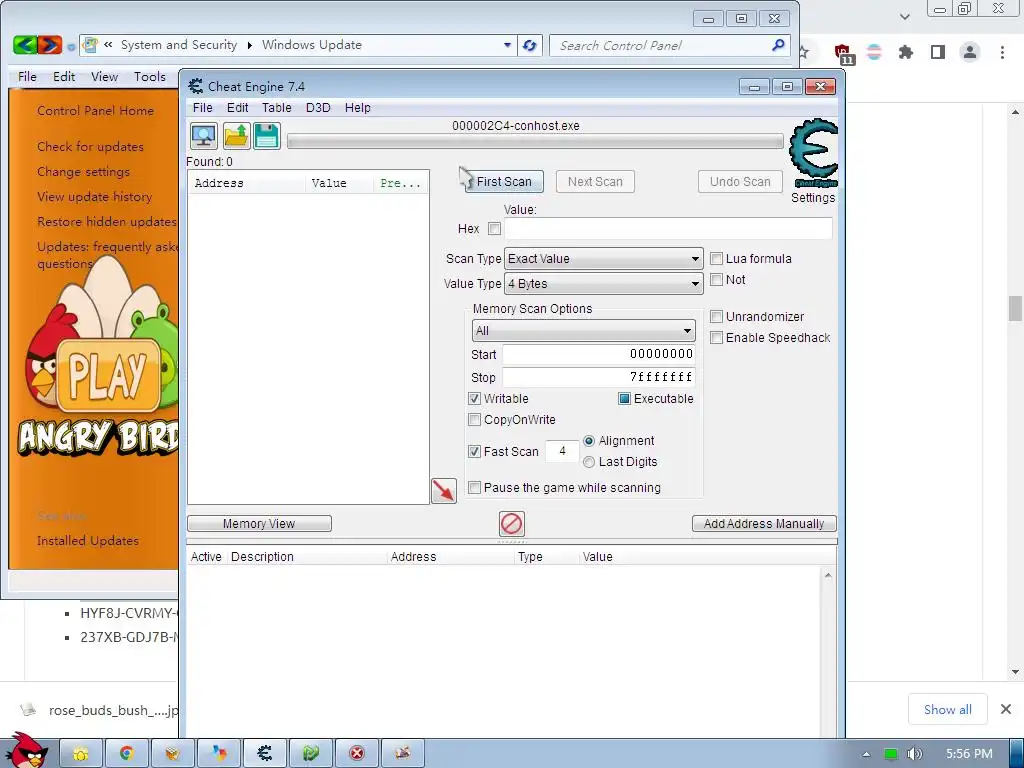This screenshot has height=768, width=1024.
Task: Click the save floppy disk icon
Action: pos(267,136)
